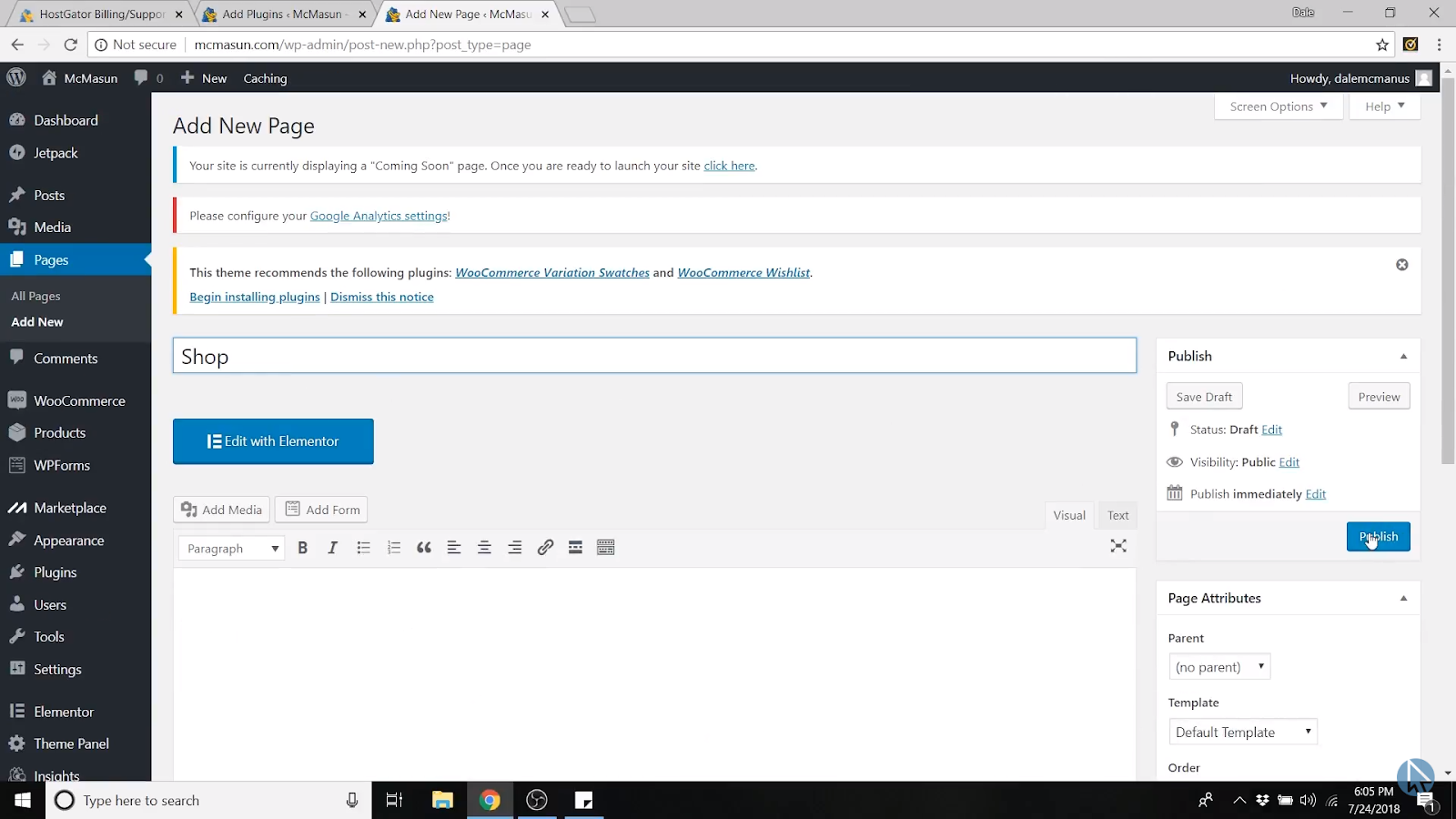The height and width of the screenshot is (819, 1456).
Task: Switch to the Visual editor tab
Action: [x=1069, y=515]
